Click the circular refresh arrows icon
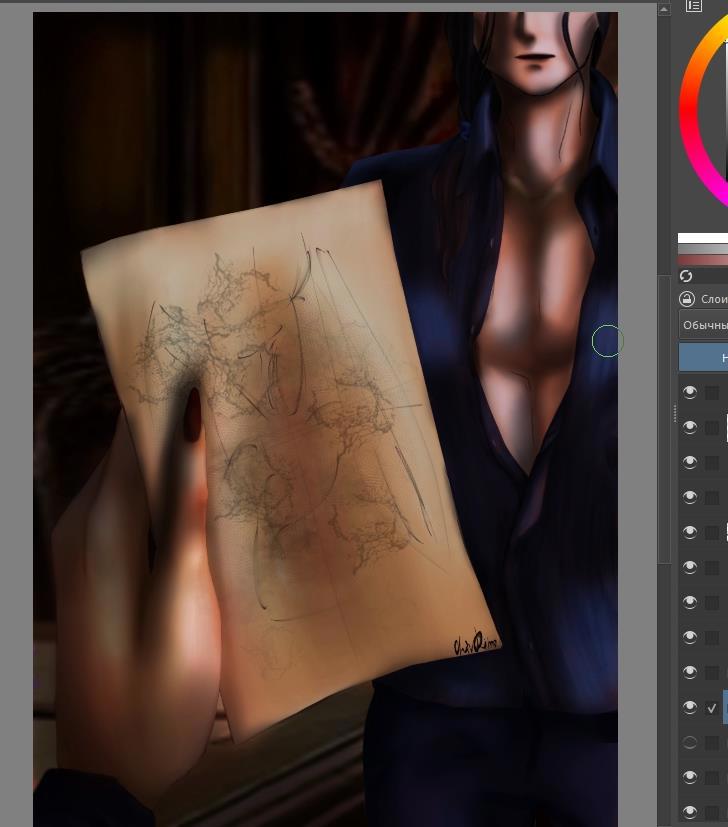 [686, 276]
